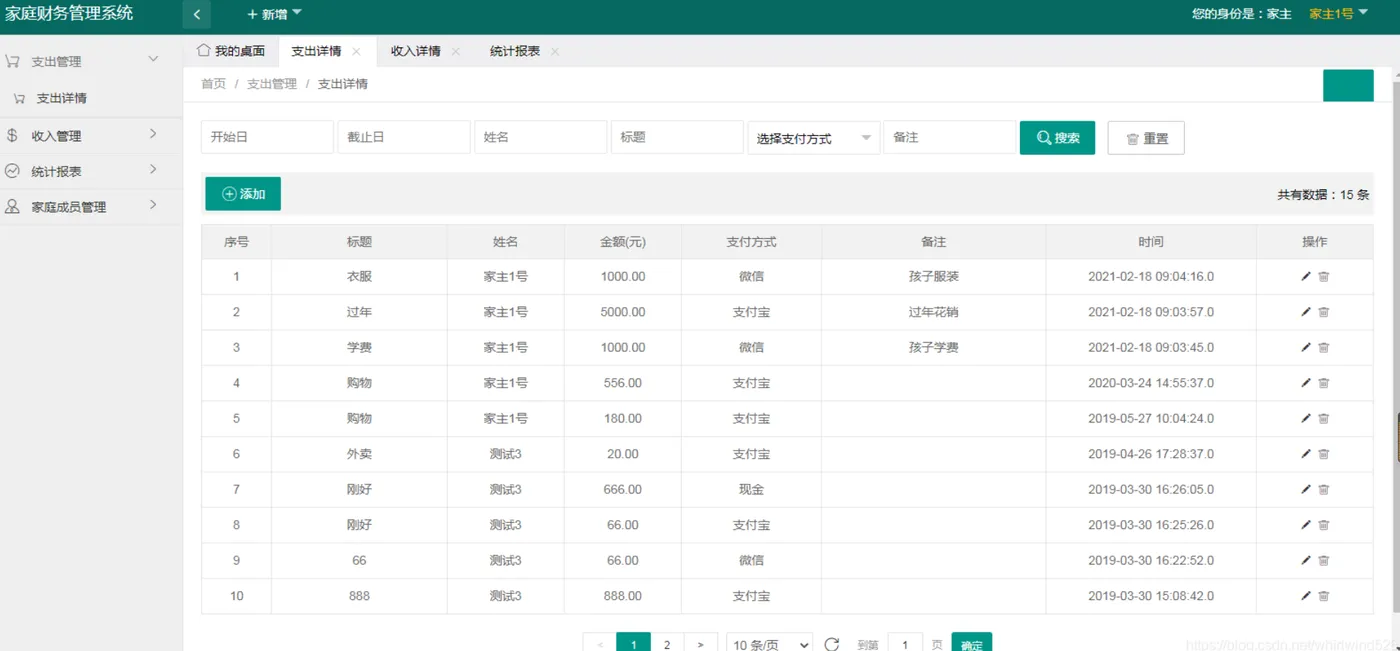1400x651 pixels.
Task: Click the 标题 search field
Action: click(x=677, y=137)
